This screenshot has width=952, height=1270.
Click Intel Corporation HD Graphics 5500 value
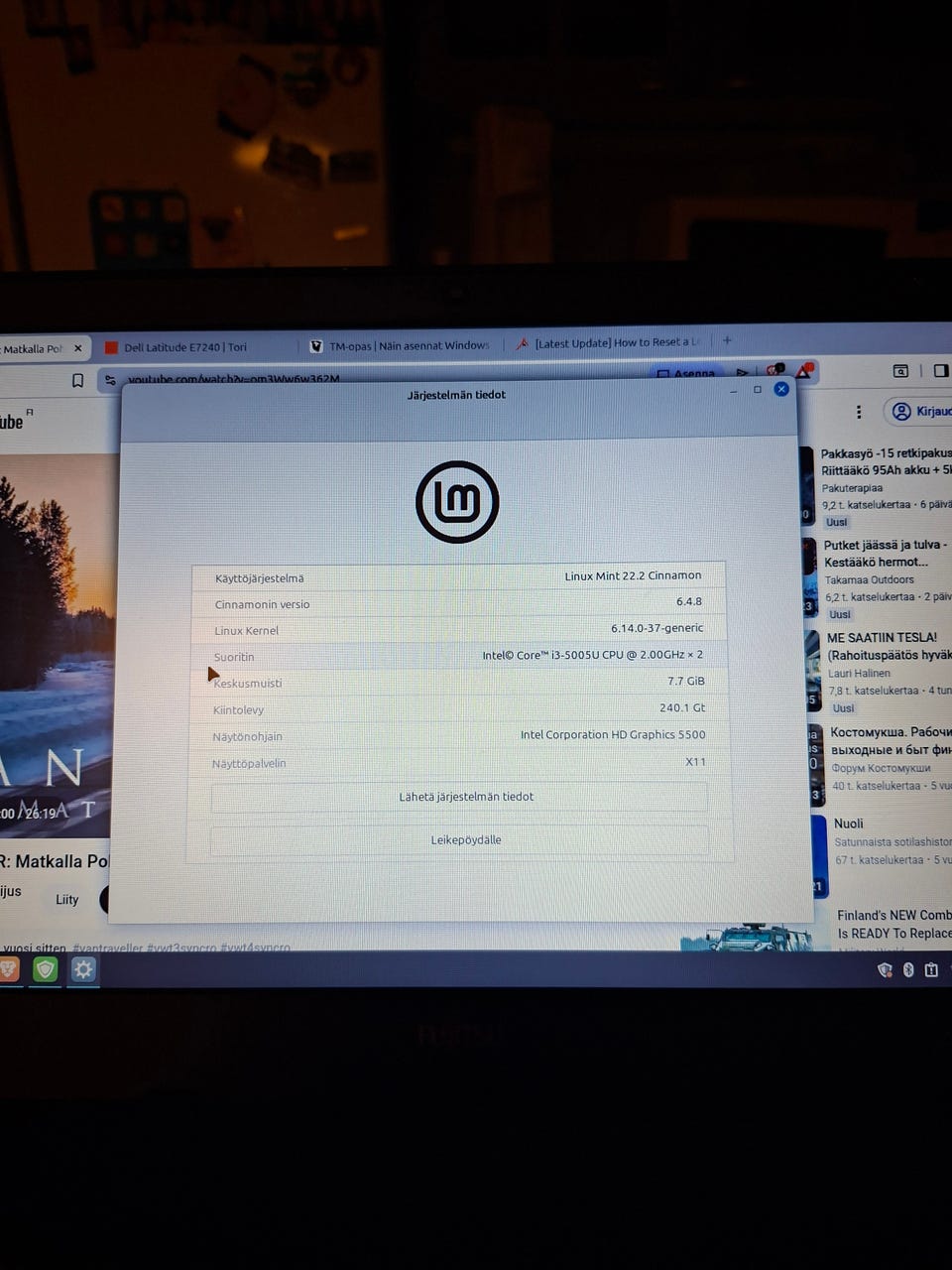(613, 735)
